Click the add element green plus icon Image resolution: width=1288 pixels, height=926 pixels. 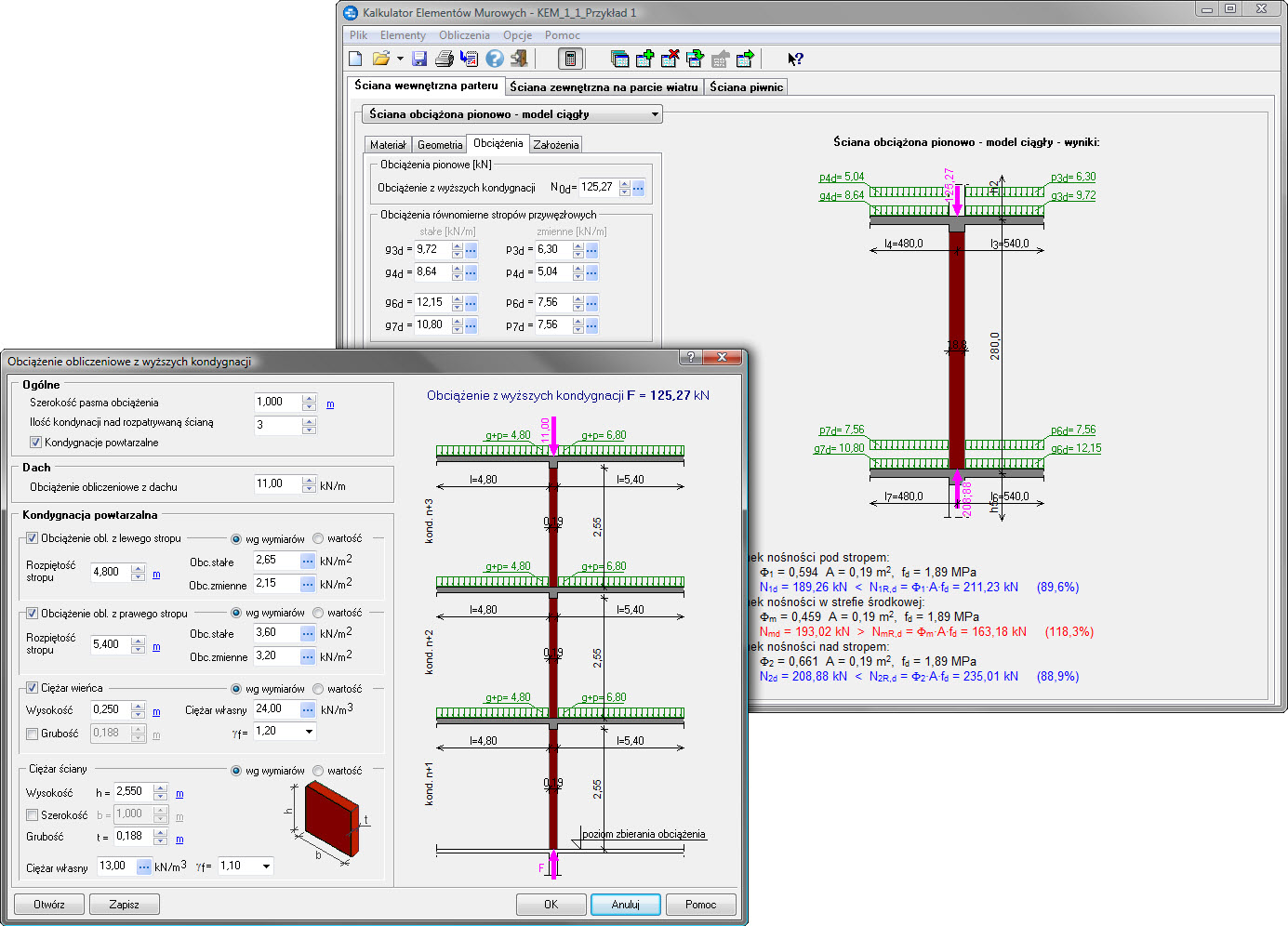(x=644, y=59)
